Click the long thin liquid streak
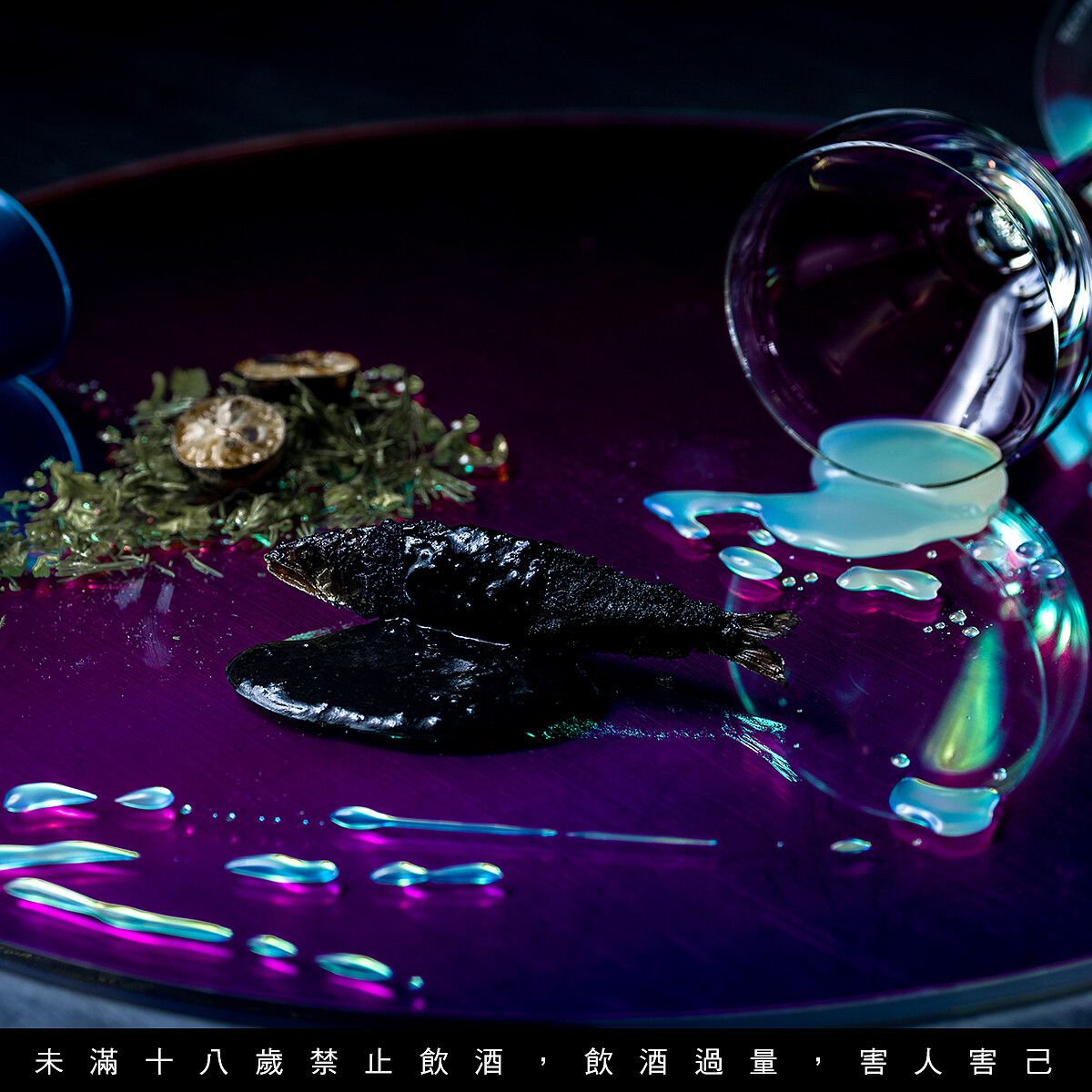 (510, 828)
